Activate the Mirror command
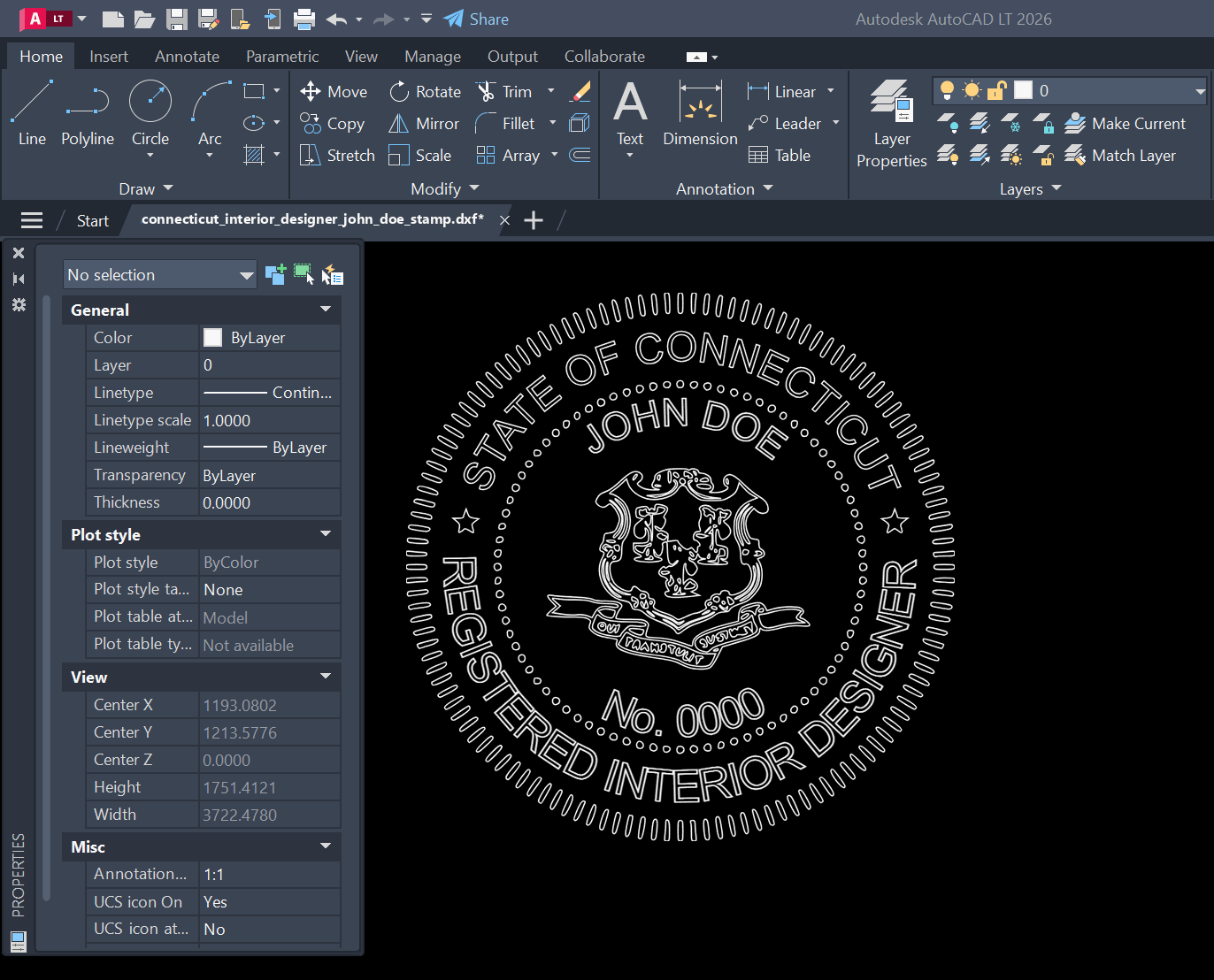The width and height of the screenshot is (1214, 980). coord(425,123)
